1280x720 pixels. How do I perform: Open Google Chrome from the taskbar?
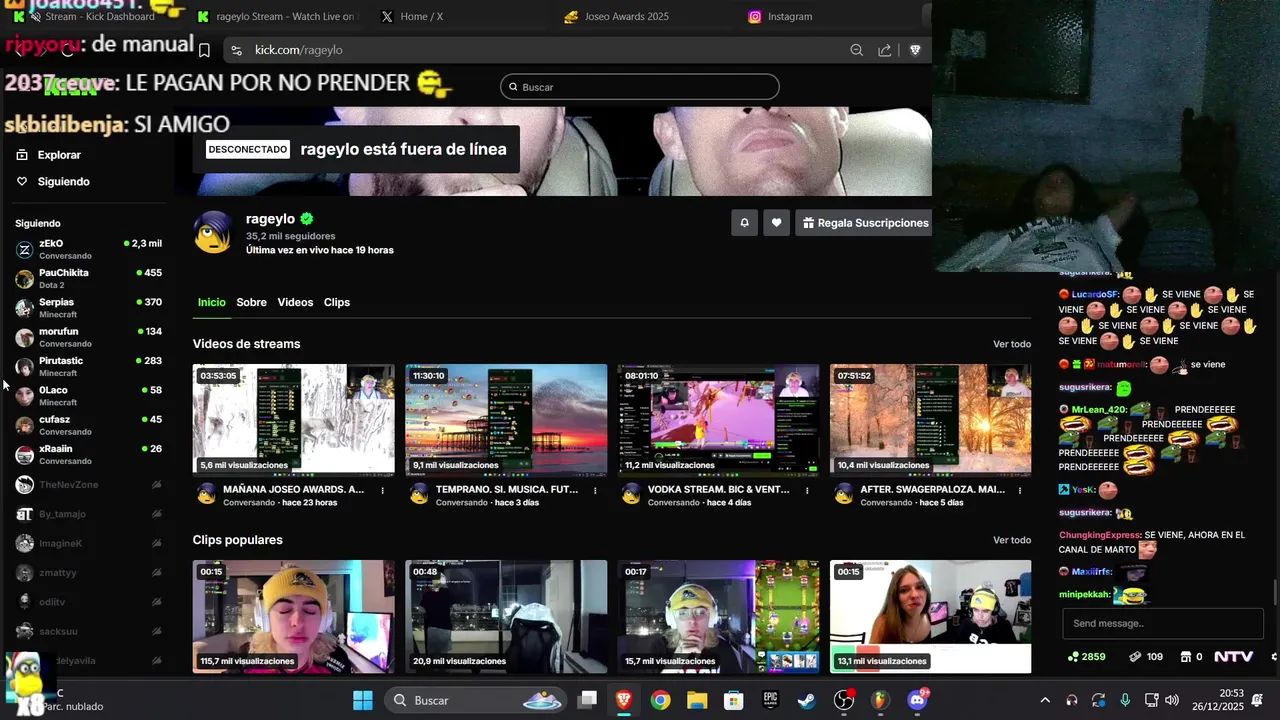pyautogui.click(x=660, y=700)
